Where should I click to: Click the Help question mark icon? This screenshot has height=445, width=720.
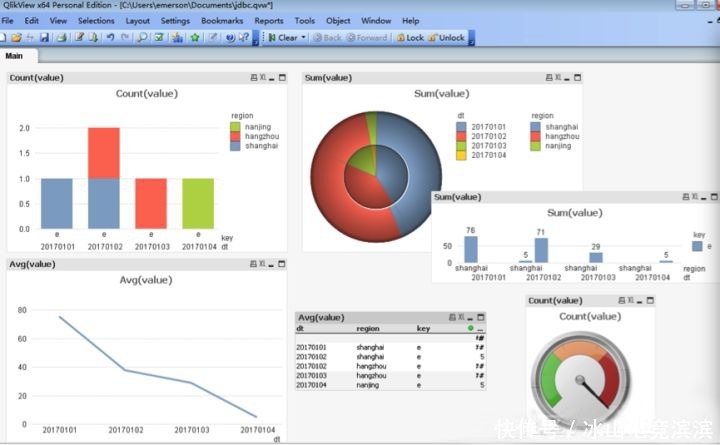(x=230, y=38)
